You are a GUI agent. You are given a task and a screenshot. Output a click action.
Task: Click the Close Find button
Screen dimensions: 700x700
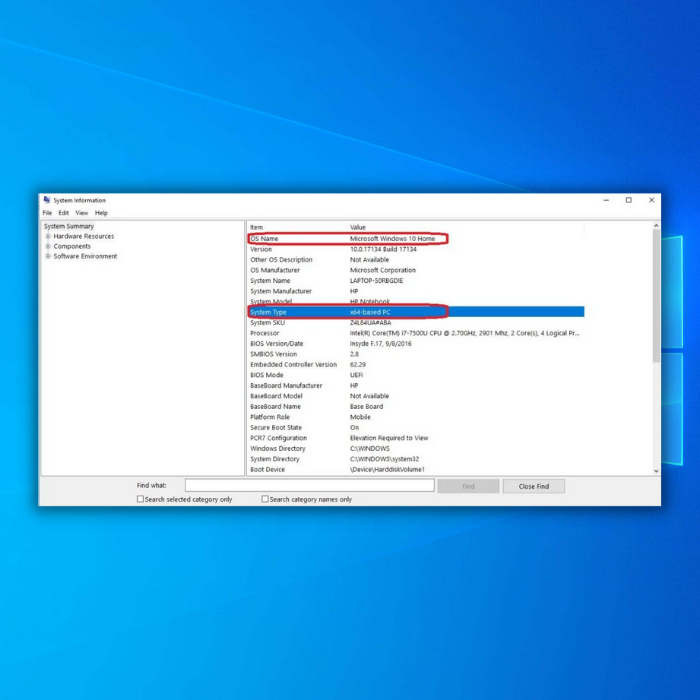tap(534, 486)
